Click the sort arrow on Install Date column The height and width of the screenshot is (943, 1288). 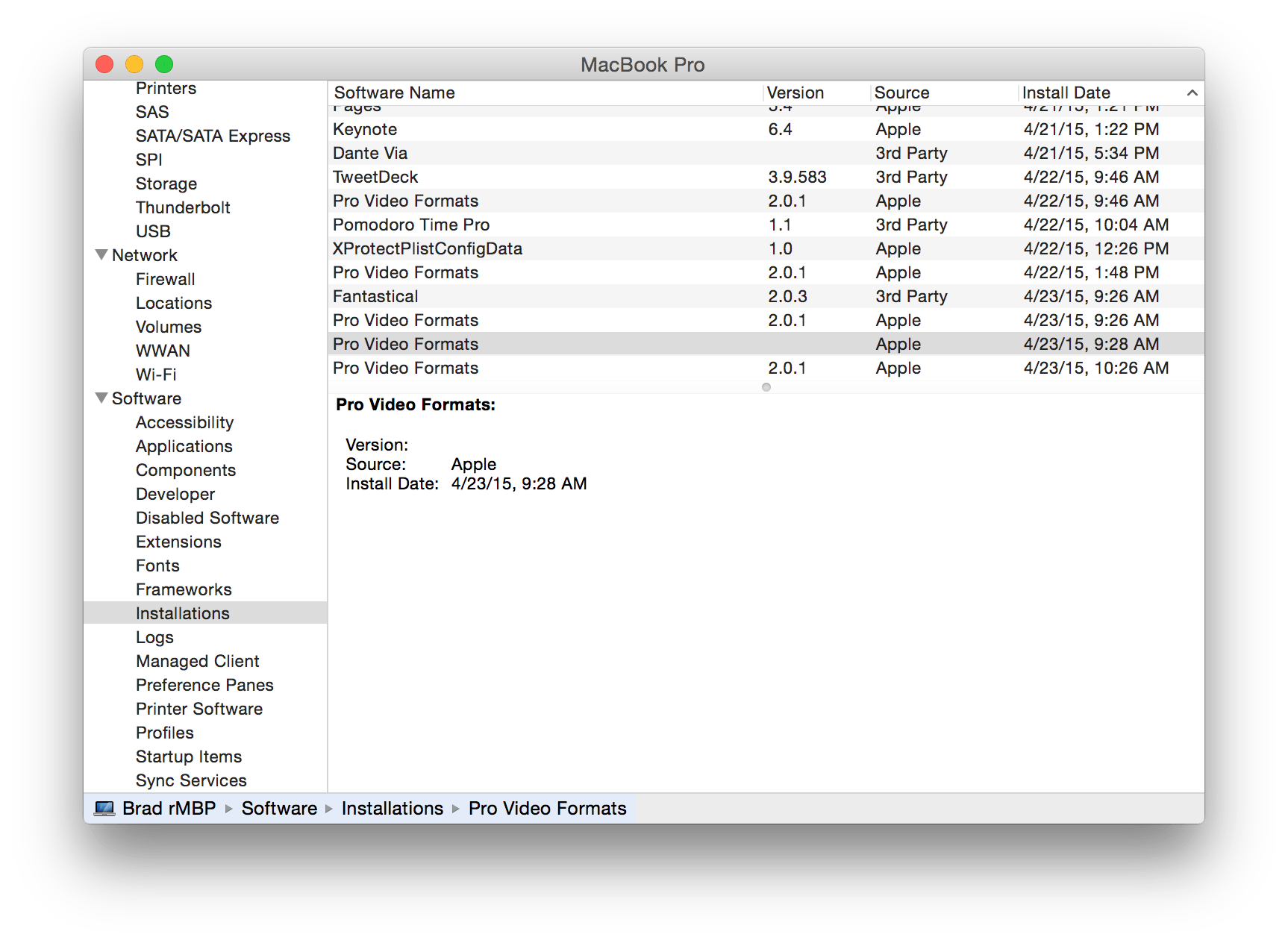(1192, 93)
